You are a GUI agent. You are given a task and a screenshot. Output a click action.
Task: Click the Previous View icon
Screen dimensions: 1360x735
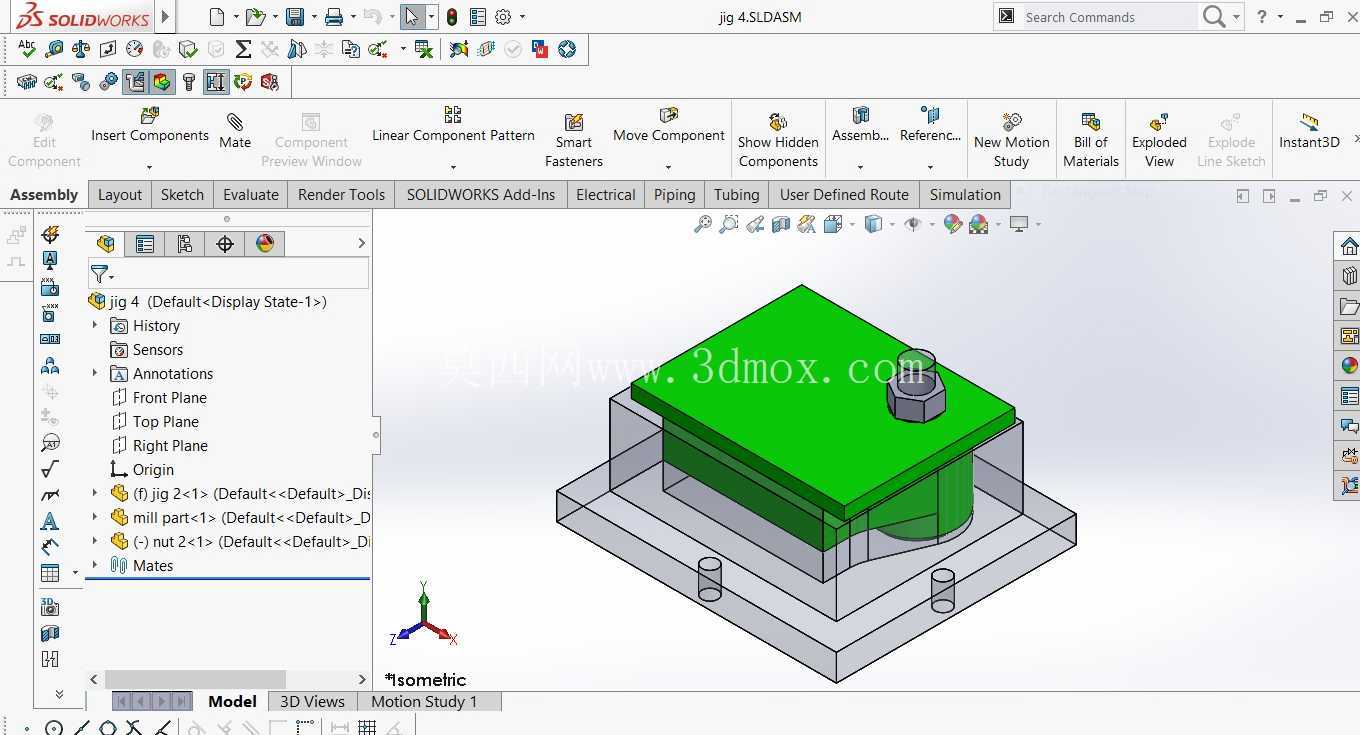[755, 224]
